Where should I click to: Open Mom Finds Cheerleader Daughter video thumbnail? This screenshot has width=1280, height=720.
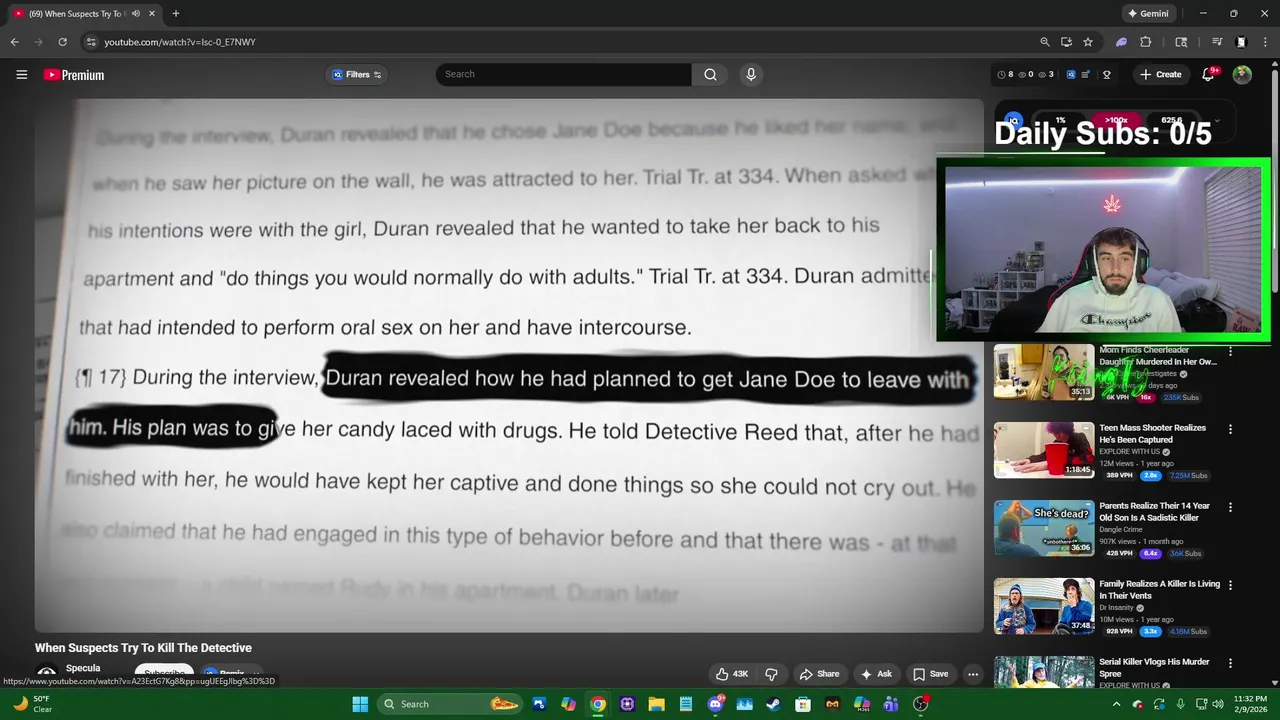(x=1044, y=372)
